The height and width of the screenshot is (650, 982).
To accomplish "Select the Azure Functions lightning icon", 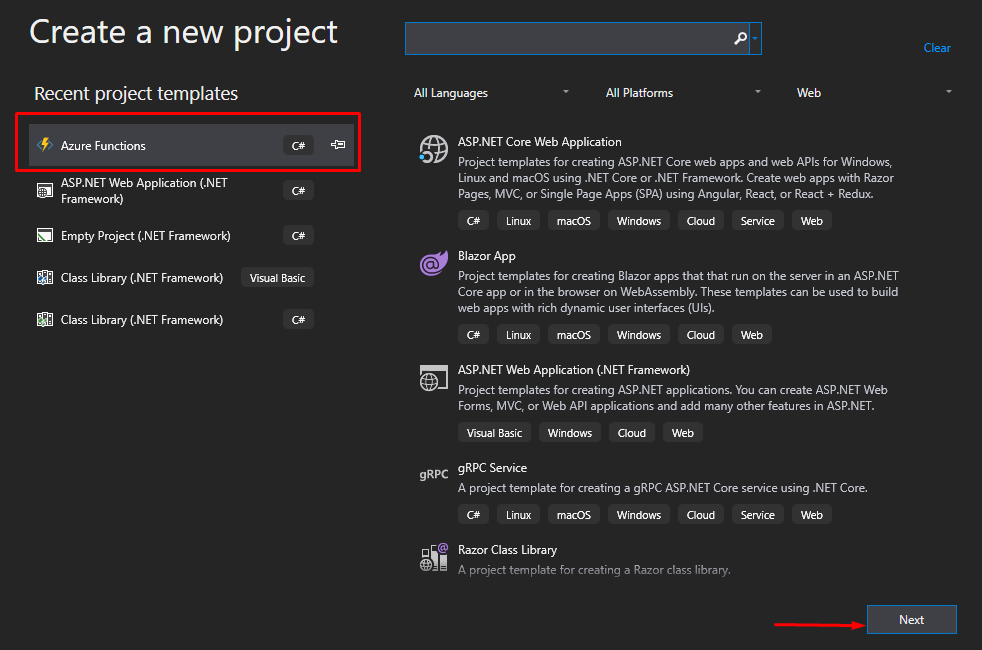I will coord(46,142).
